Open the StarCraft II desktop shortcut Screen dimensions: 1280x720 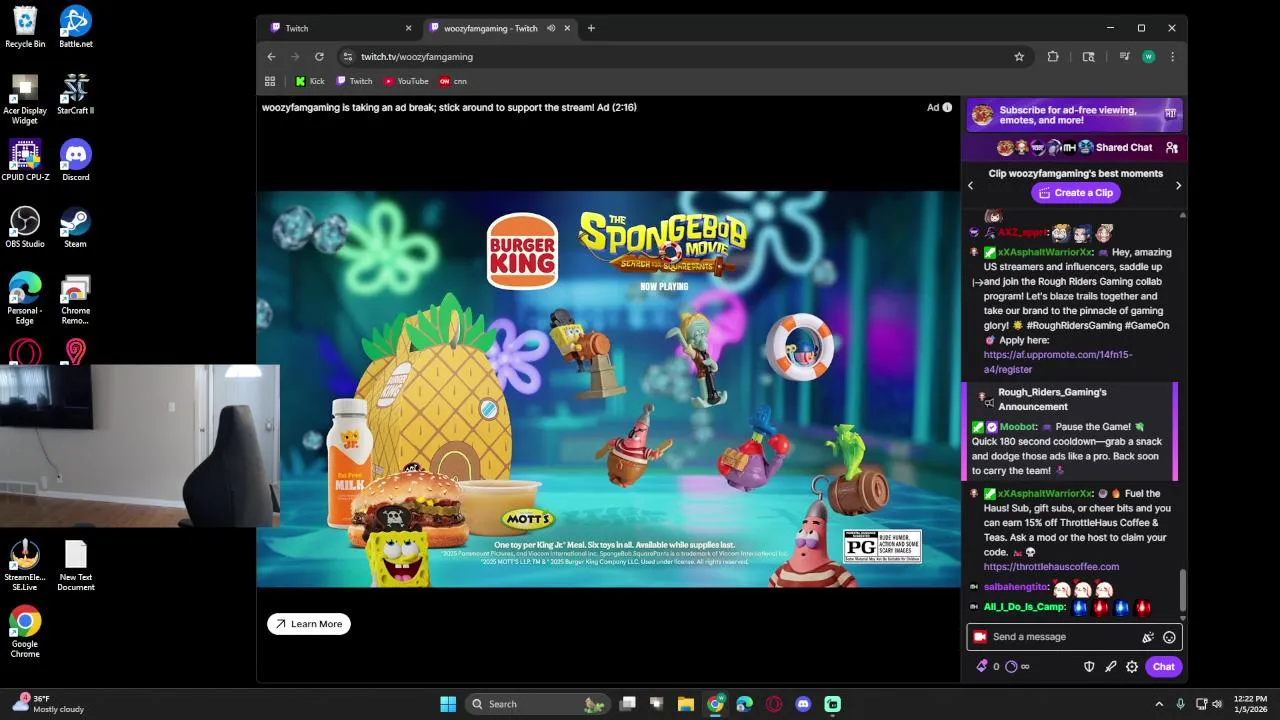coord(76,94)
